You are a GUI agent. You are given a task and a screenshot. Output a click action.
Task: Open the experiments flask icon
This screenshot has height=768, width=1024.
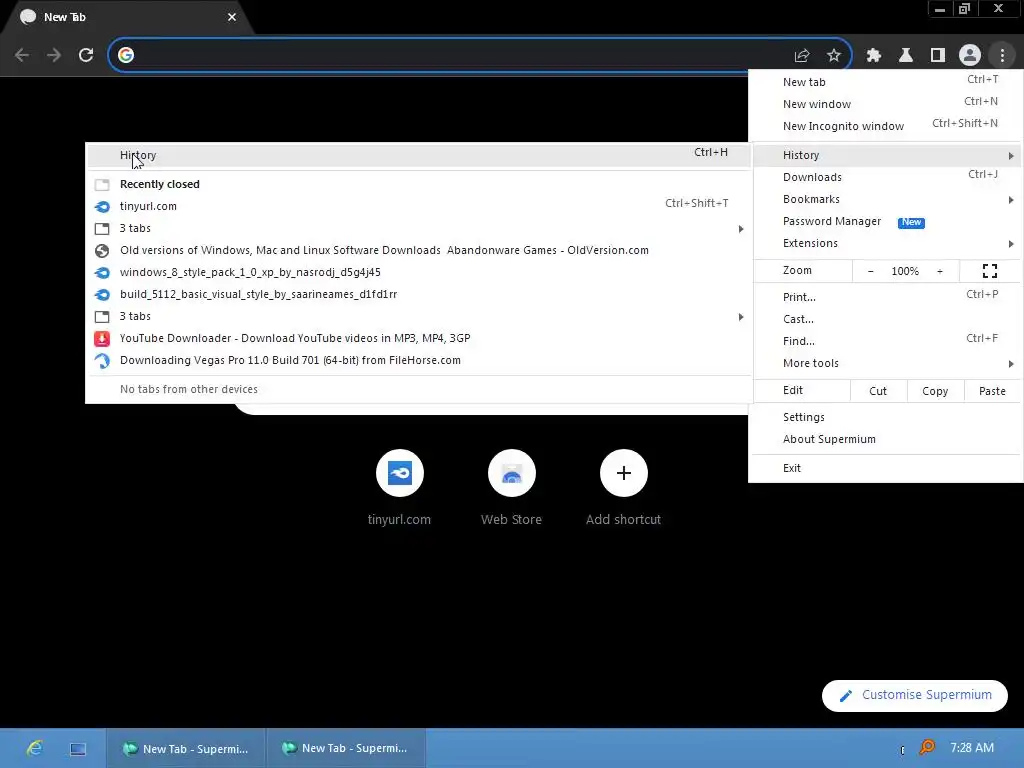[x=906, y=56]
